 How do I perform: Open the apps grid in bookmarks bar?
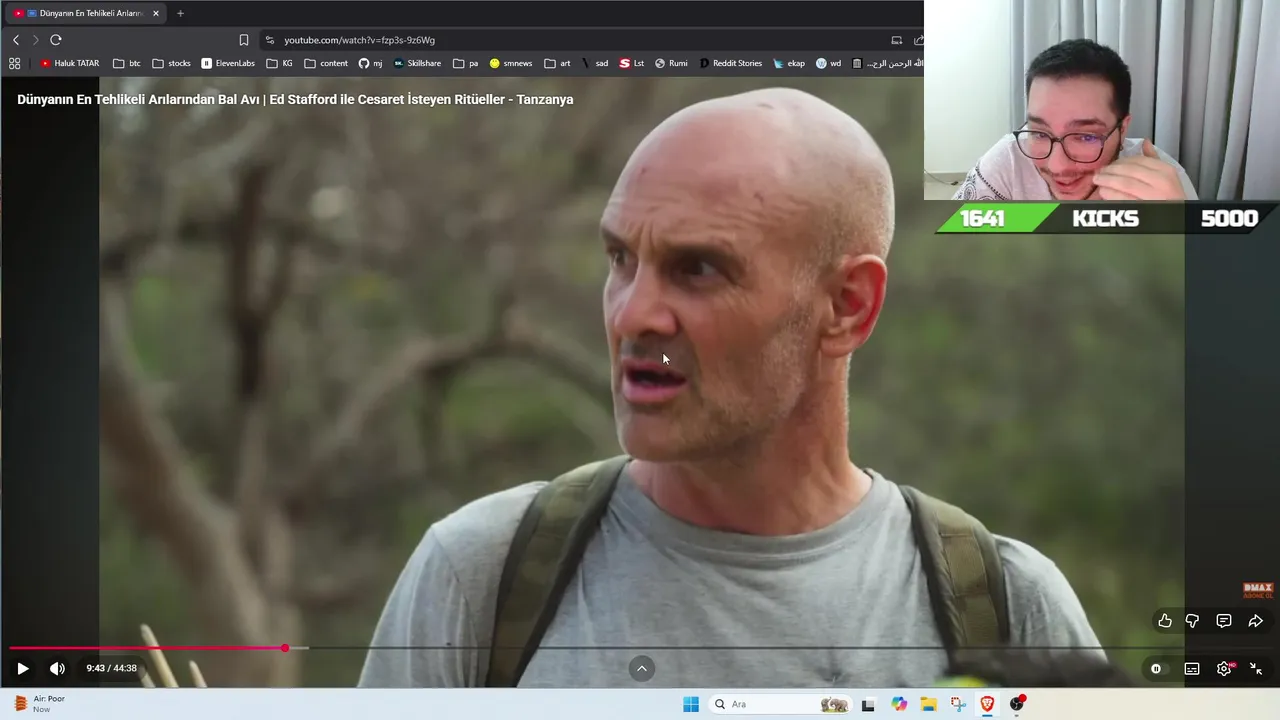14,63
